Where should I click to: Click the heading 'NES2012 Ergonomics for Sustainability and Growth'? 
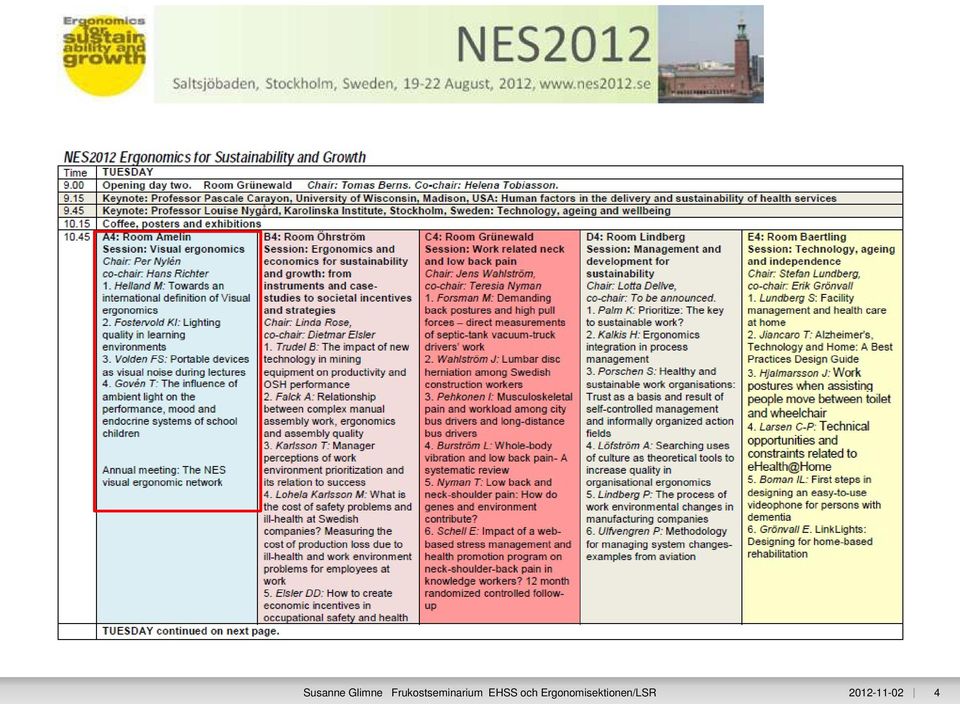(214, 157)
